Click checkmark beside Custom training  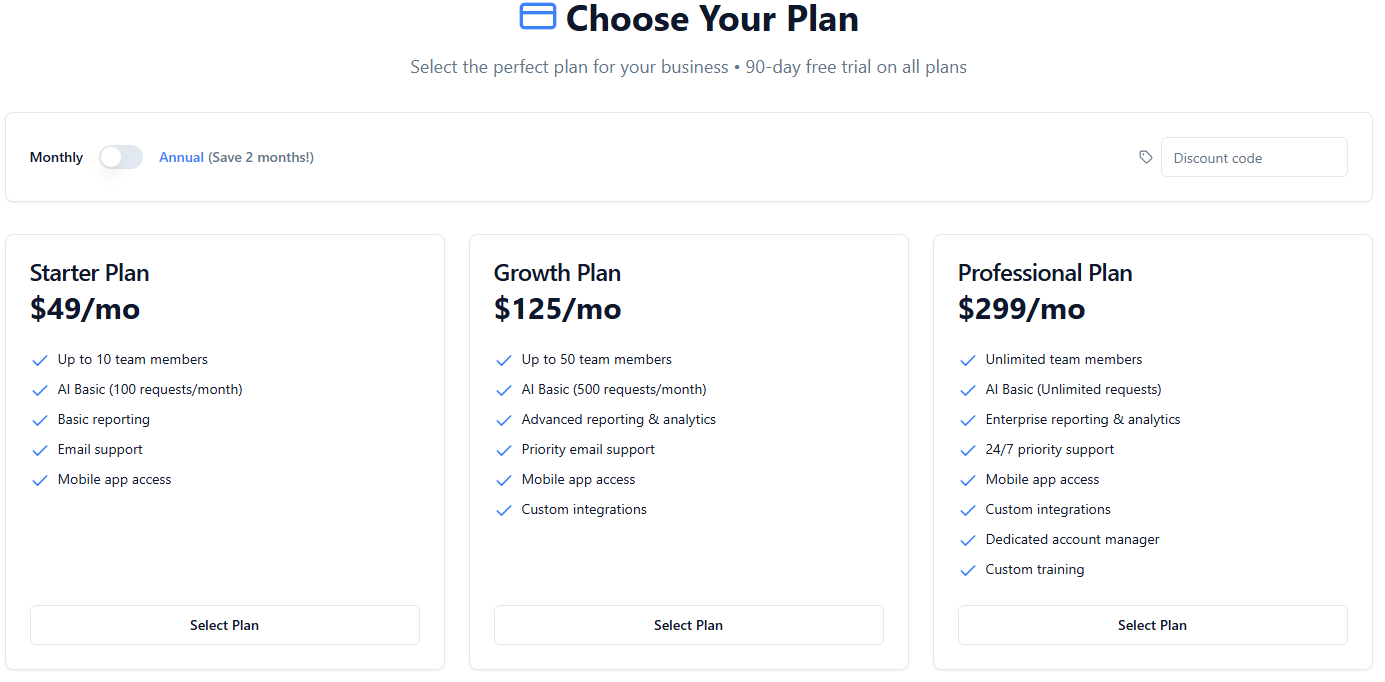(967, 570)
